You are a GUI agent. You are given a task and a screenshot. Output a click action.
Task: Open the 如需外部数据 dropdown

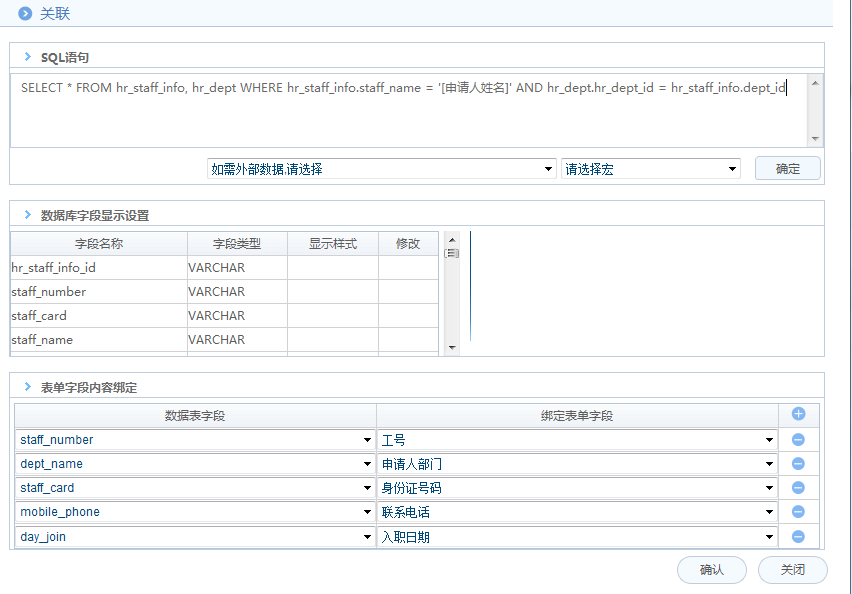pyautogui.click(x=549, y=168)
